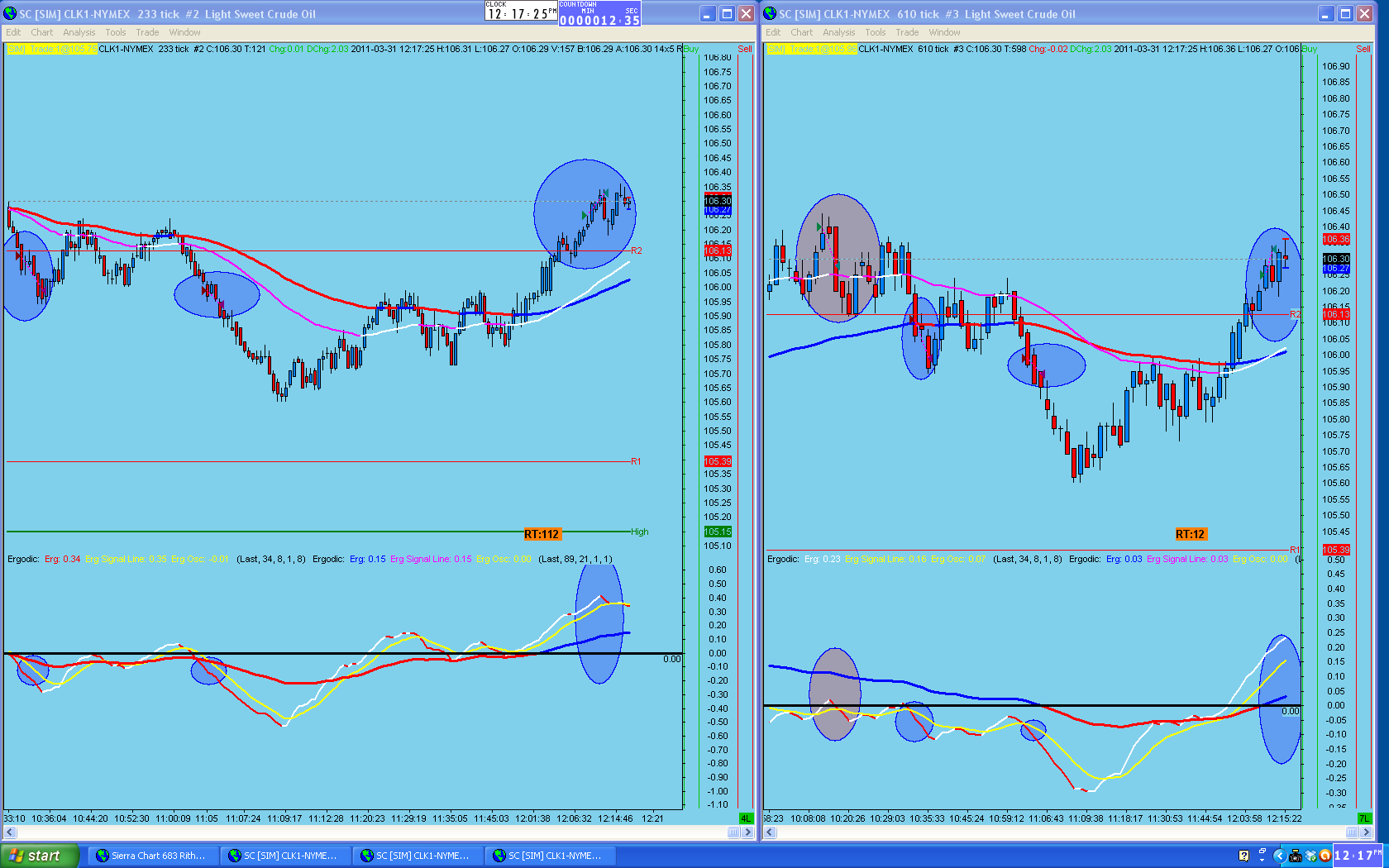Minimize the 610 tick chart window
Viewport: 1389px width, 868px height.
[x=1326, y=13]
